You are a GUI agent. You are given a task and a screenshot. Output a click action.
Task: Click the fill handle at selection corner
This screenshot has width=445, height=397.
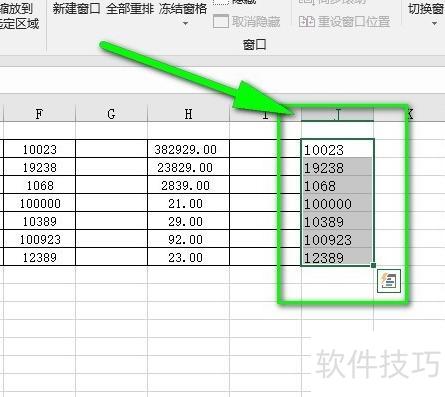point(373,265)
